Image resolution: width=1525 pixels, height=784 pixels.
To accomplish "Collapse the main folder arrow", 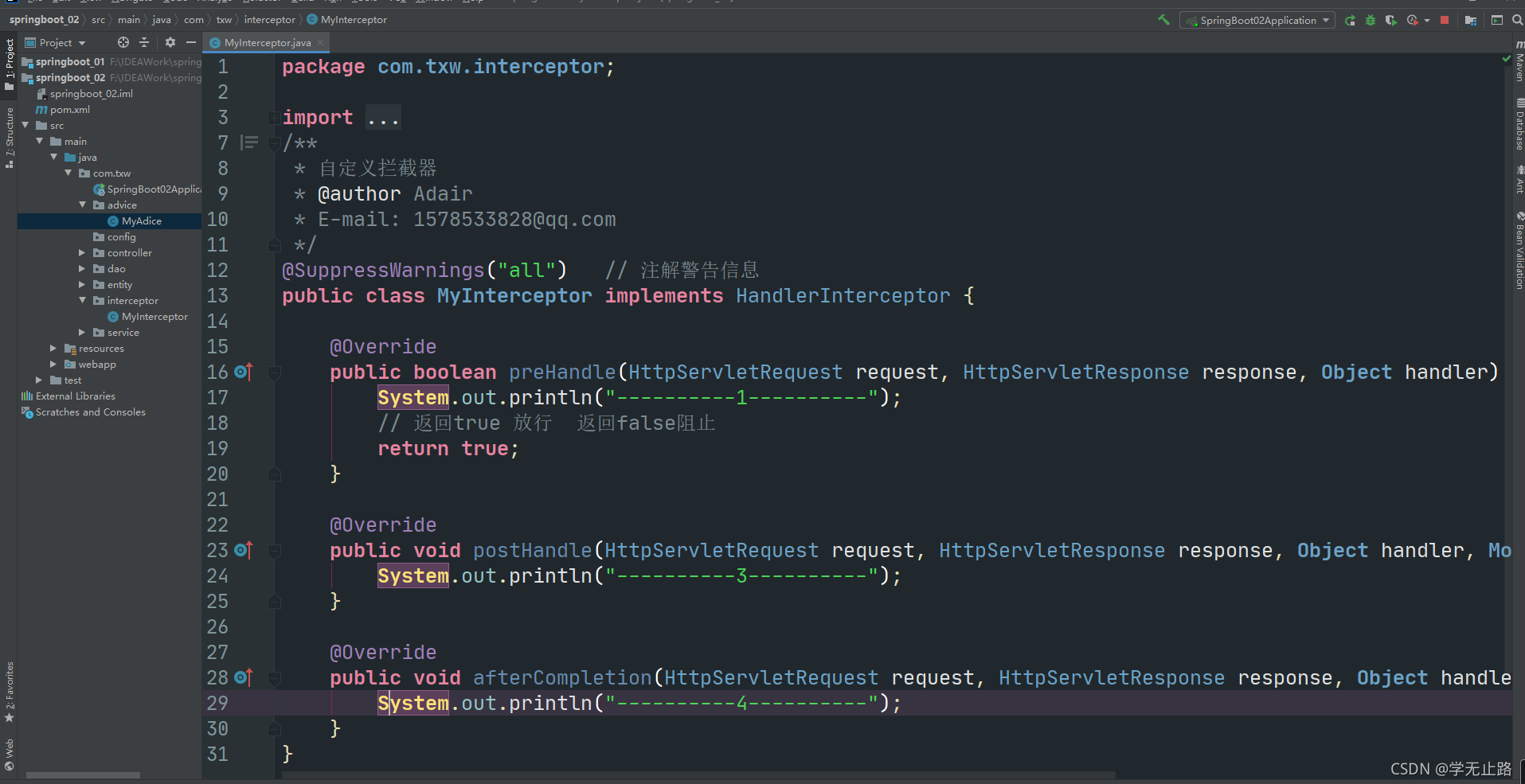I will 40,142.
